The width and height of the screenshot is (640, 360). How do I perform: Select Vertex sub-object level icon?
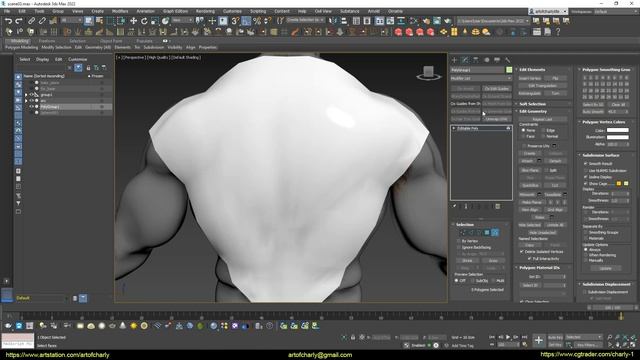[462, 233]
